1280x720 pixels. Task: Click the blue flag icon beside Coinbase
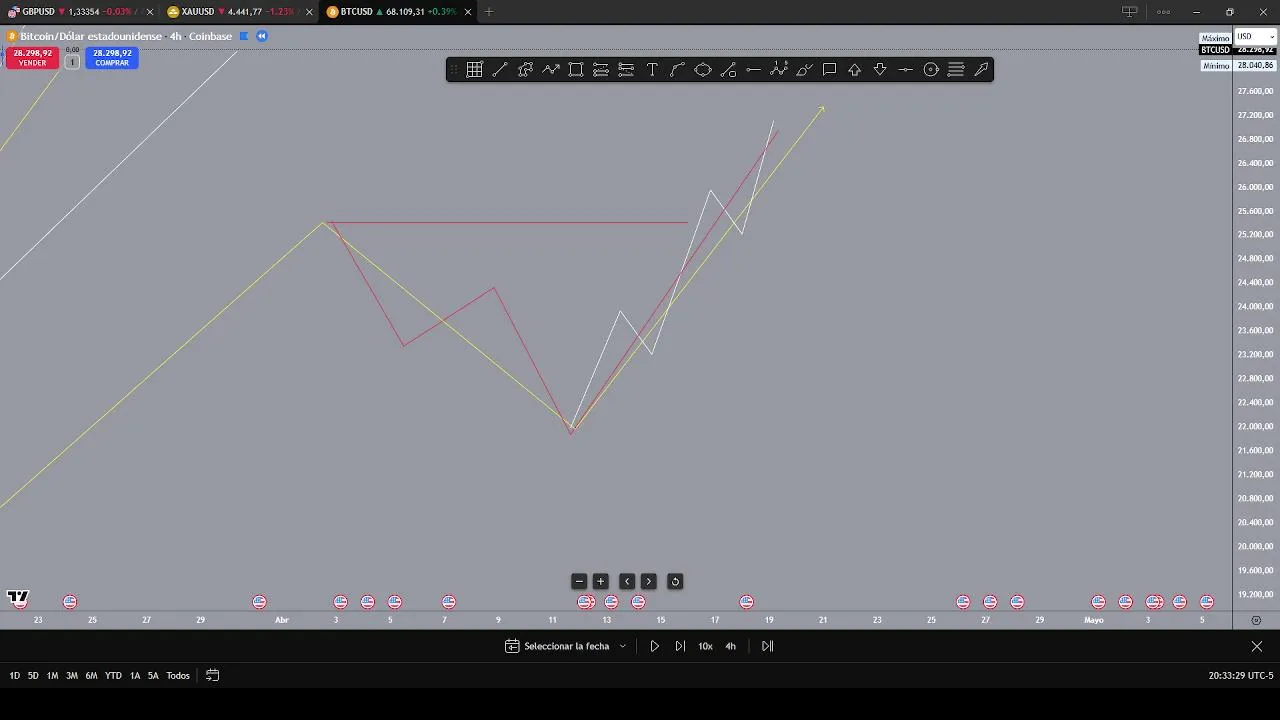pos(244,36)
